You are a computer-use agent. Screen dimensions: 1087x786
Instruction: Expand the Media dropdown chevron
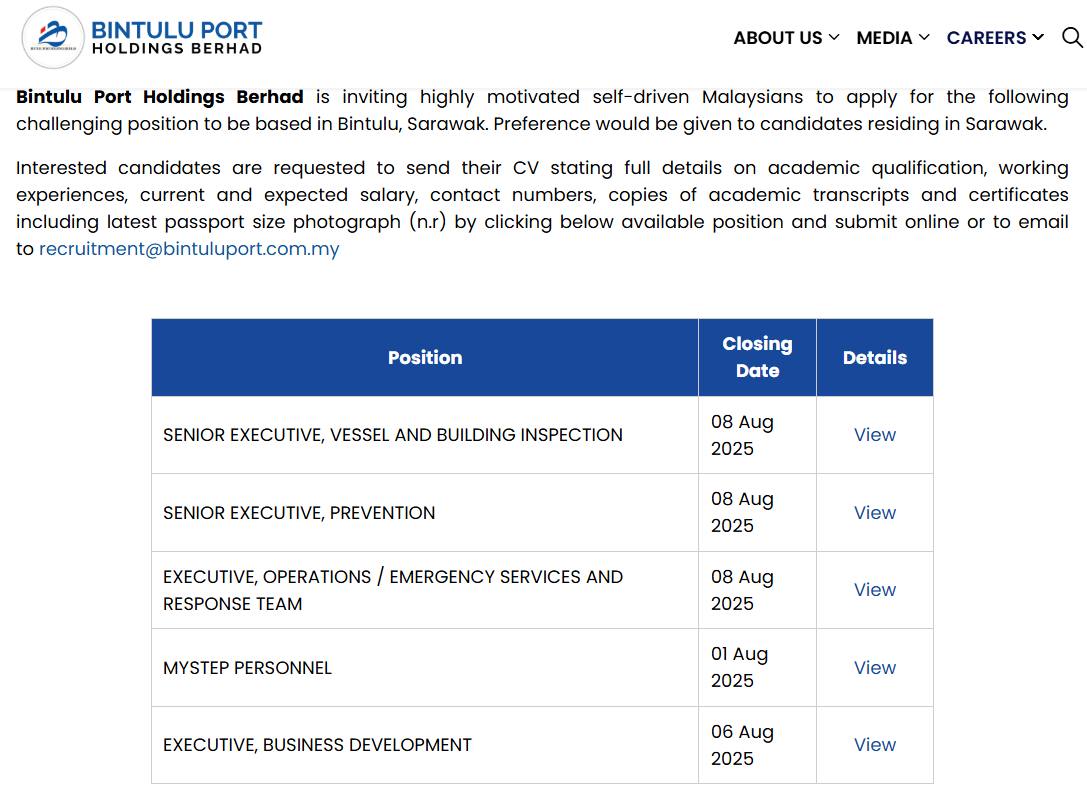tap(924, 37)
